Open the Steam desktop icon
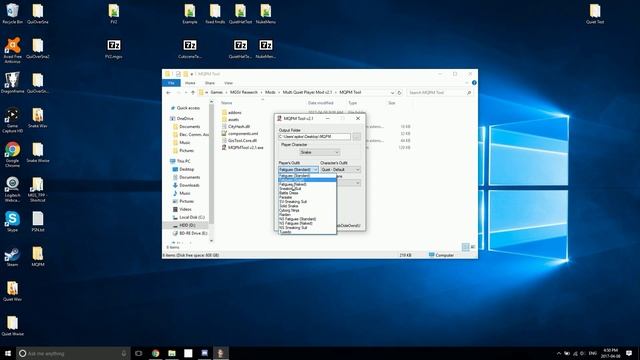Viewport: 640px width, 360px height. pyautogui.click(x=12, y=256)
